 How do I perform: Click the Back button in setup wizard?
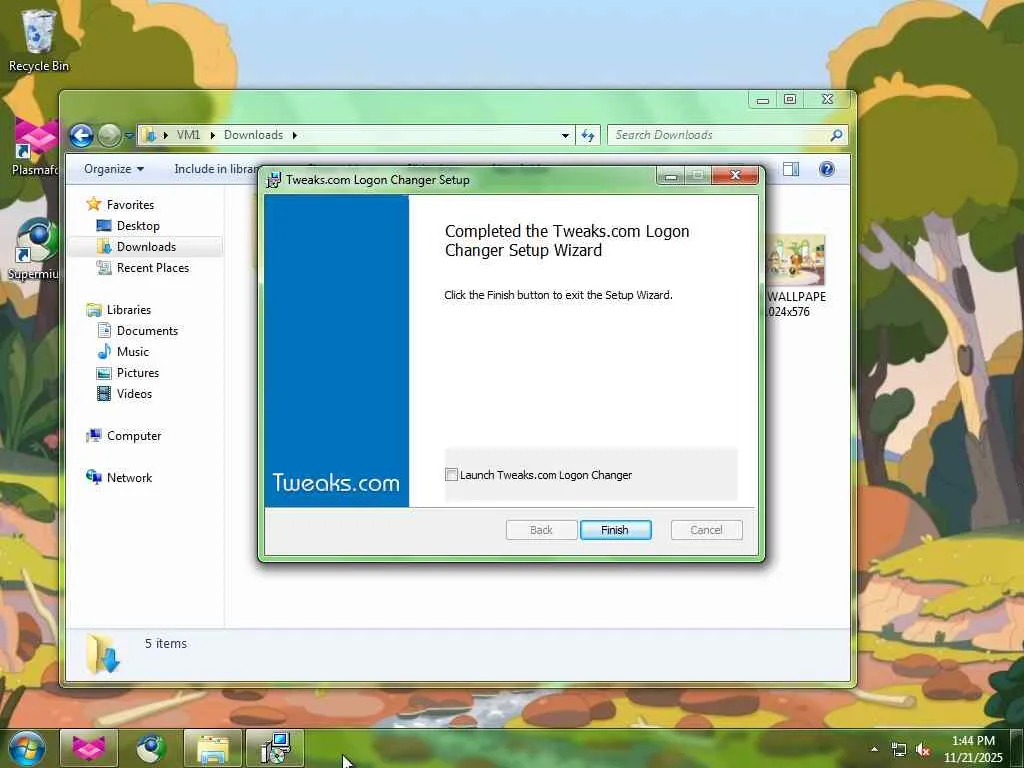coord(541,530)
